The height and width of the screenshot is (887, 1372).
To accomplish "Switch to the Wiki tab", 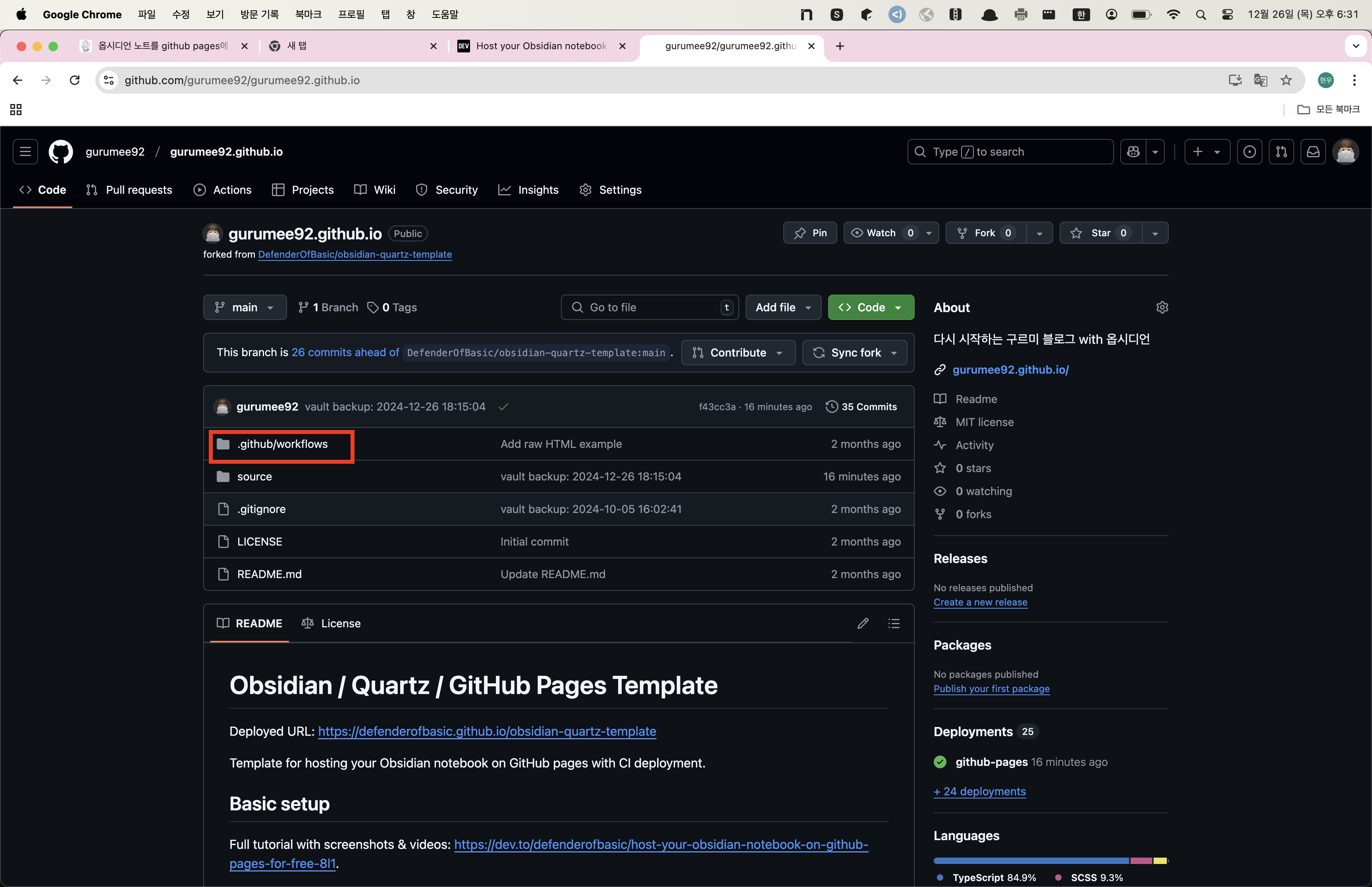I will [x=375, y=189].
